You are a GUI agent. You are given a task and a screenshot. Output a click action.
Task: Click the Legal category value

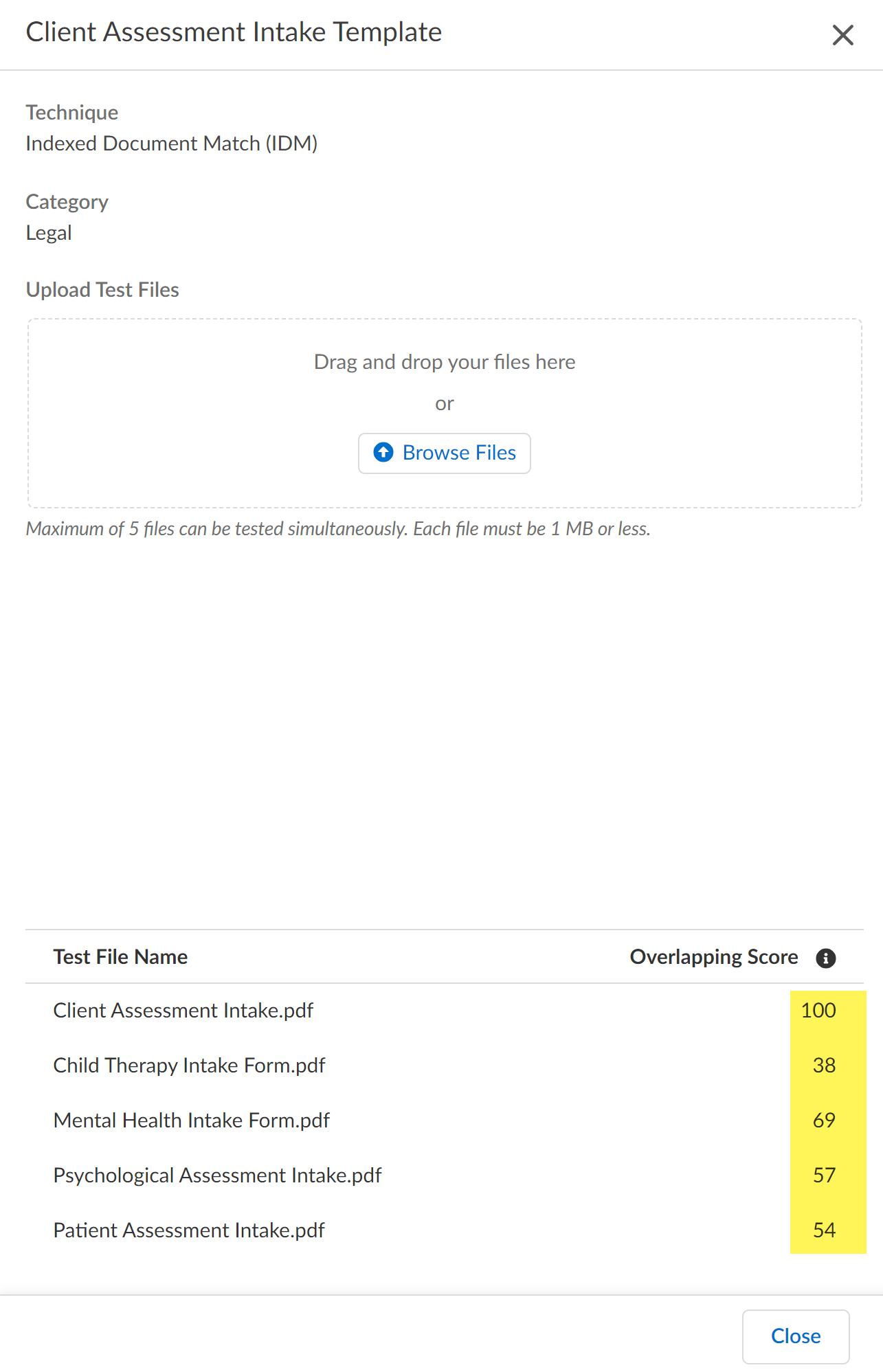pos(49,232)
